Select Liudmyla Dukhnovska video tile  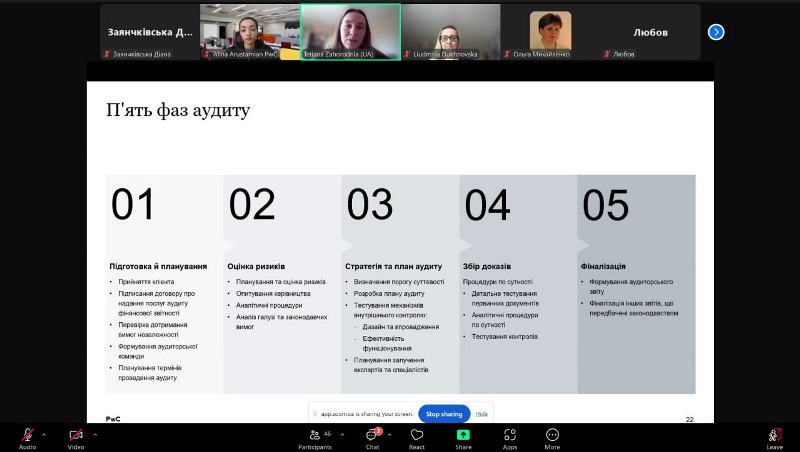tap(451, 32)
